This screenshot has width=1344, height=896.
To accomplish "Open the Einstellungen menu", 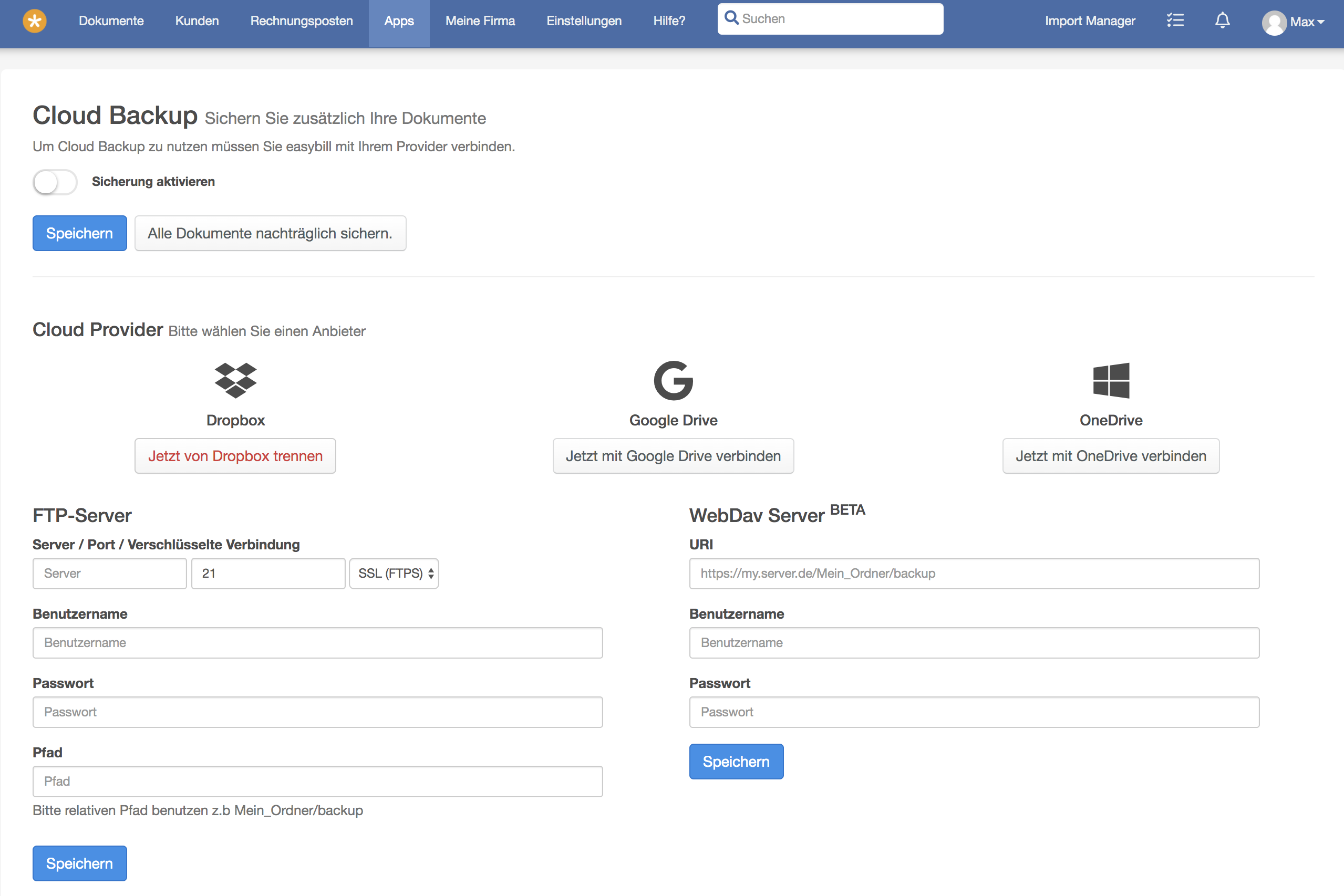I will pyautogui.click(x=584, y=21).
